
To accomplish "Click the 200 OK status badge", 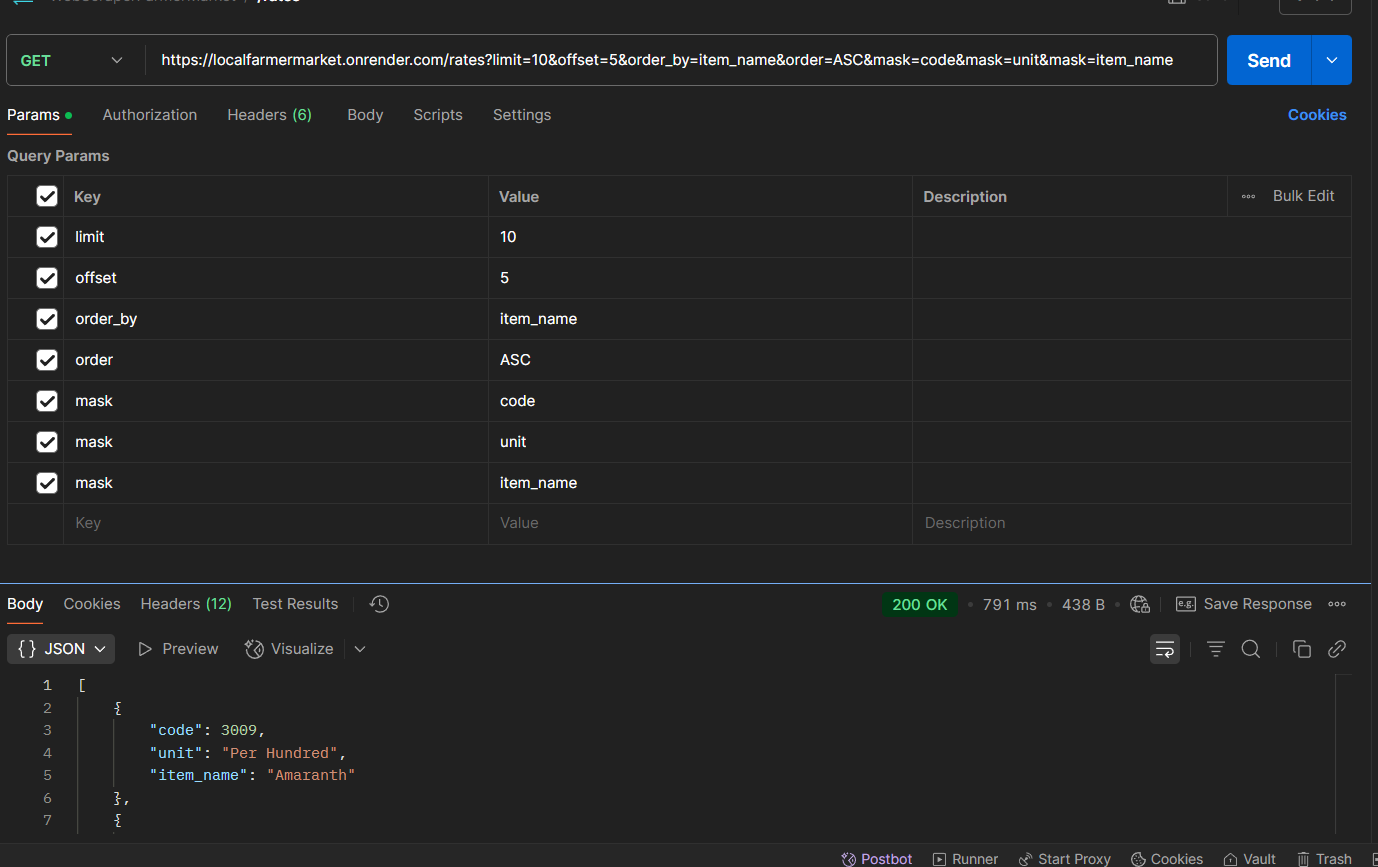I will coord(920,604).
